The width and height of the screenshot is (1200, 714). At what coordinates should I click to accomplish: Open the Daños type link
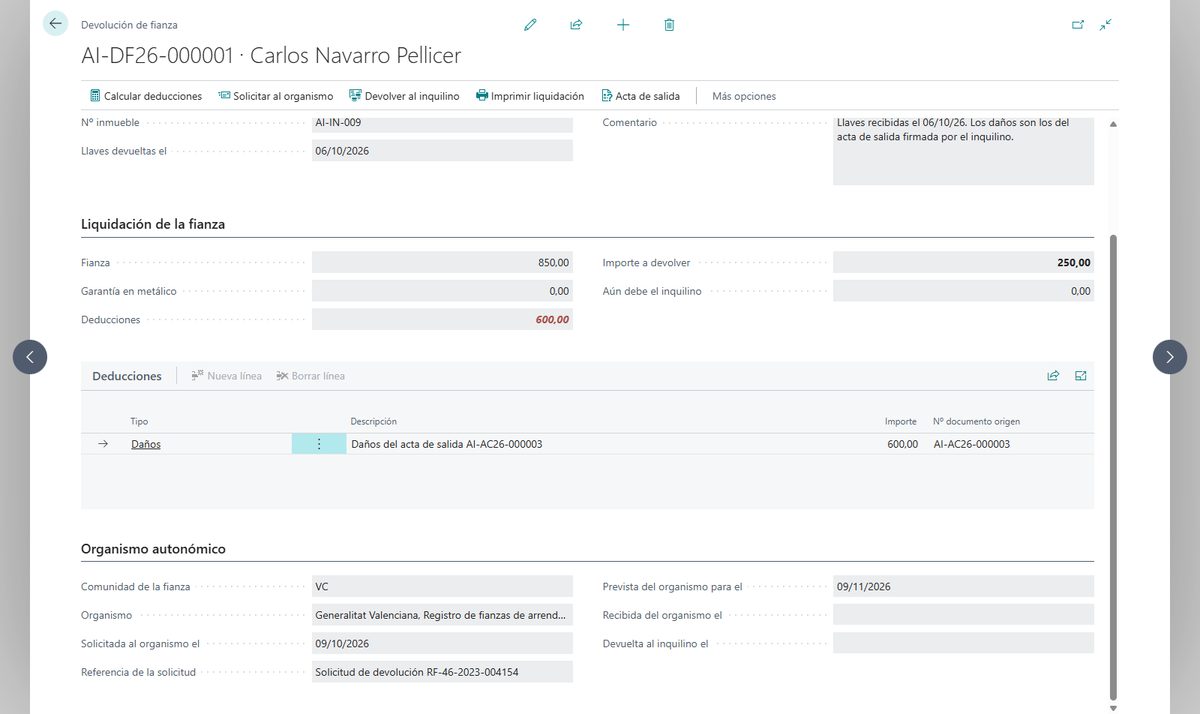[x=146, y=444]
